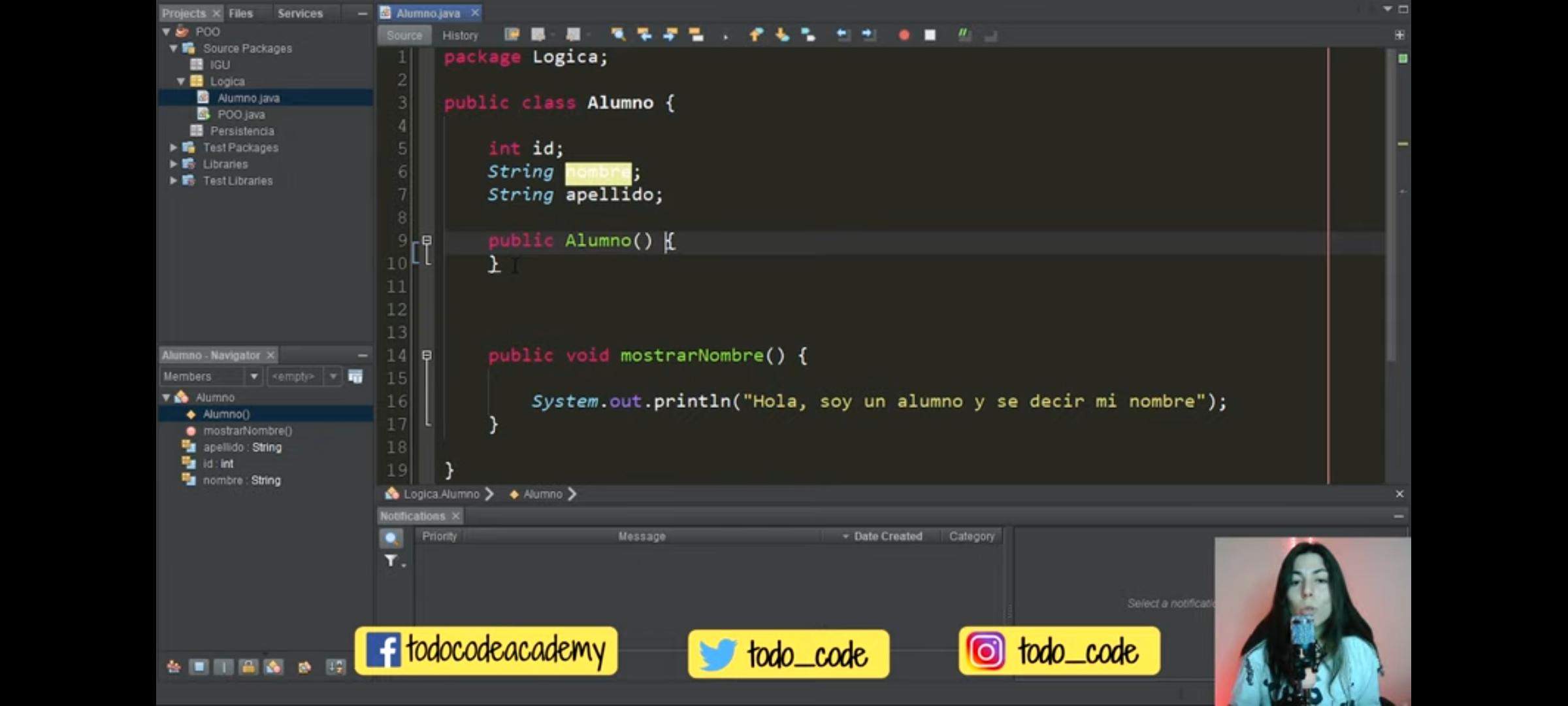Toggle Rectangular Selection small arrow icon

(x=725, y=36)
